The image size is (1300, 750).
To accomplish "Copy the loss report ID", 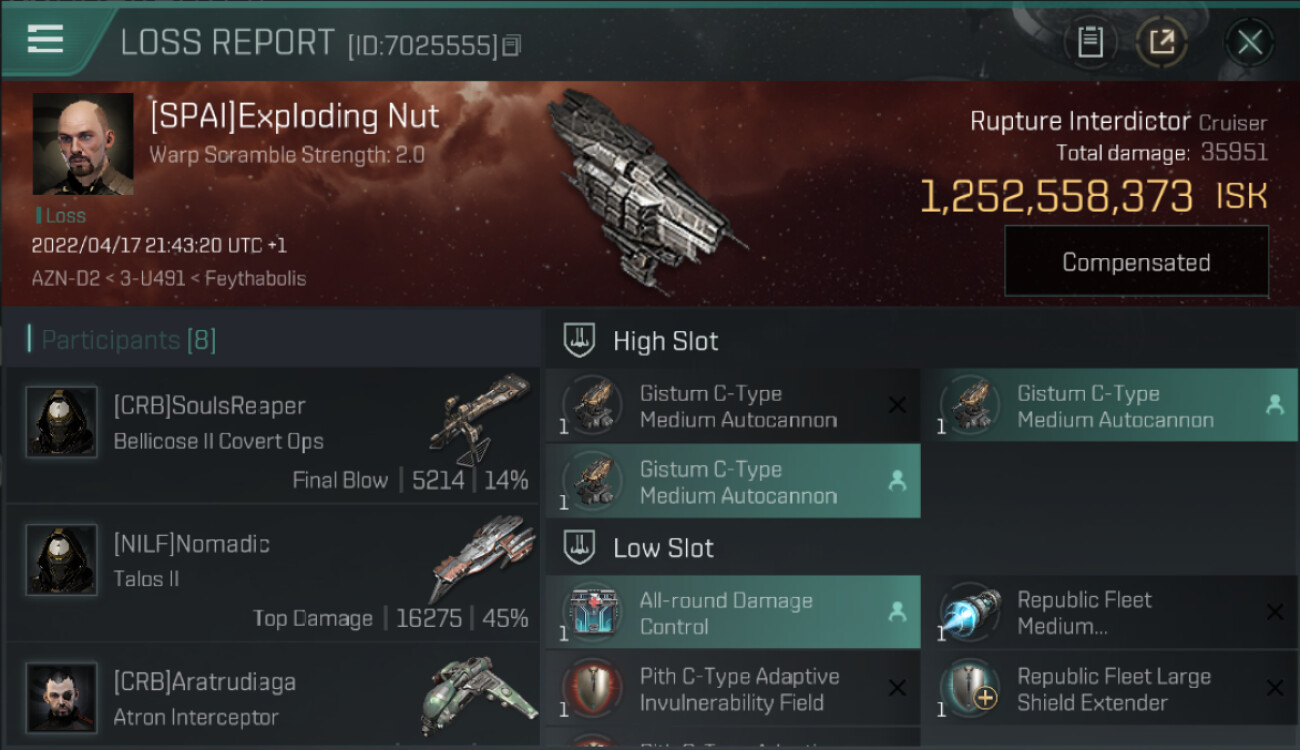I will pos(511,45).
